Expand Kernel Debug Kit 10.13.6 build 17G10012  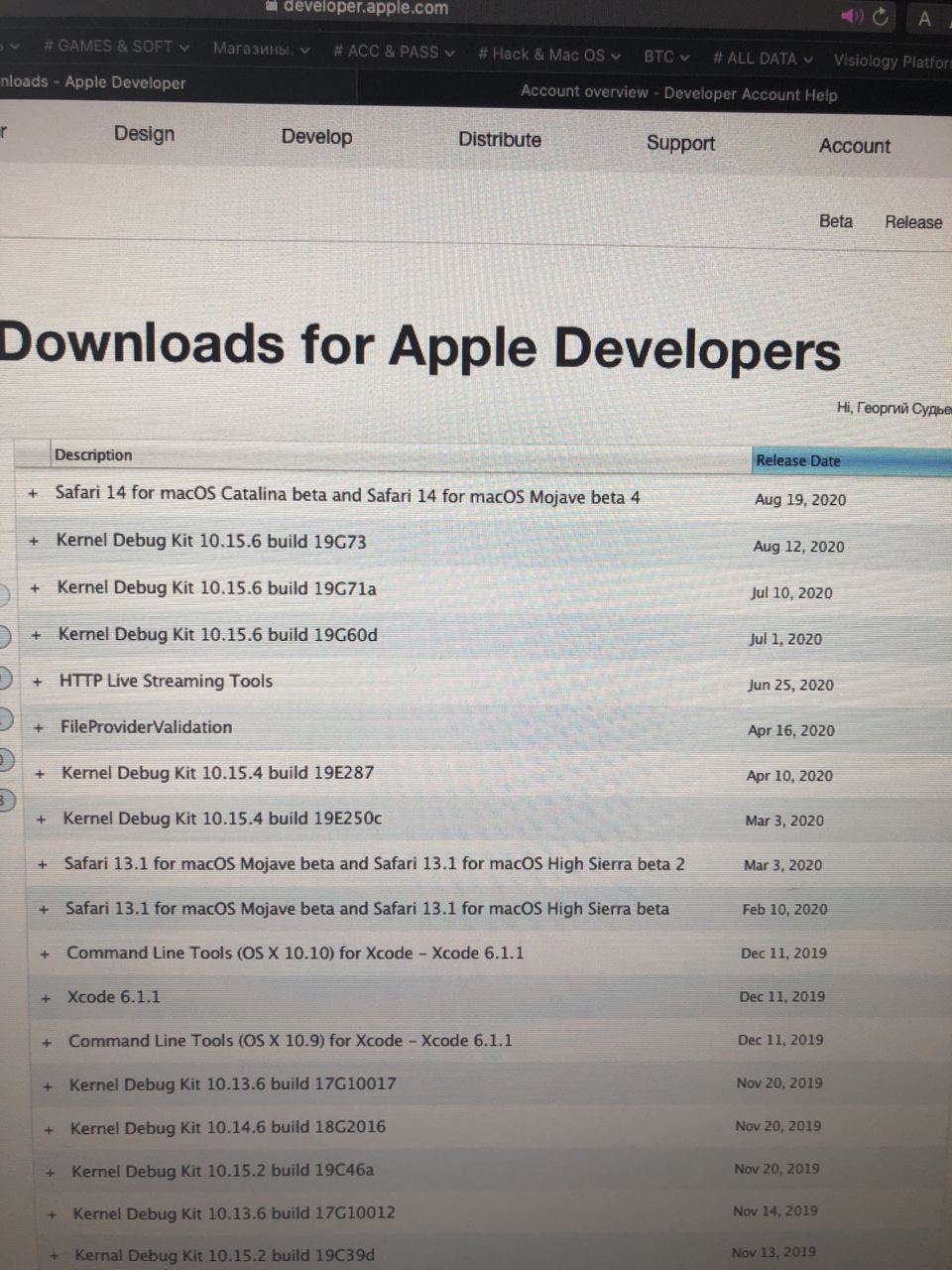click(52, 1215)
